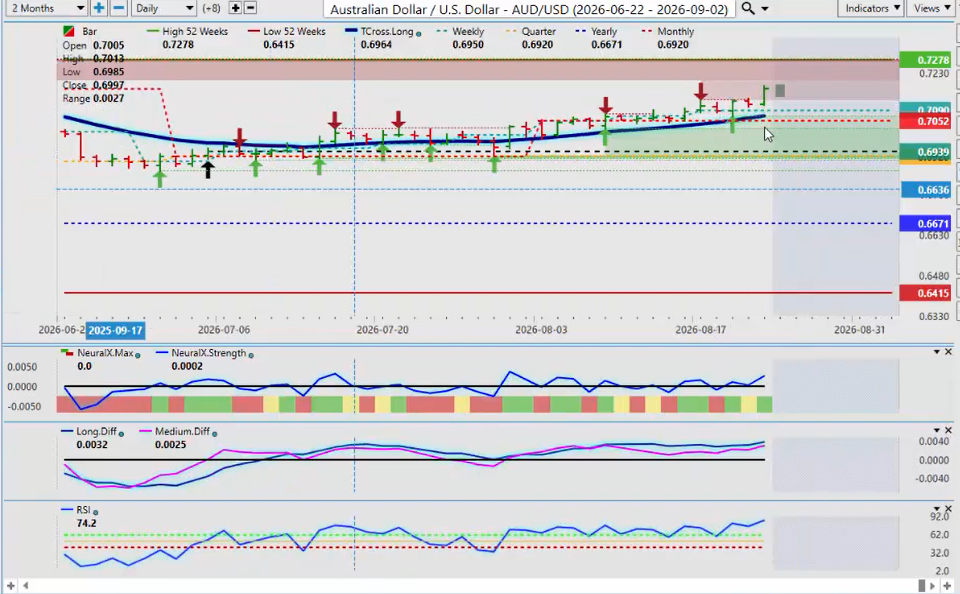Click the TCross.Long settings dot
The image size is (960, 594).
[419, 34]
